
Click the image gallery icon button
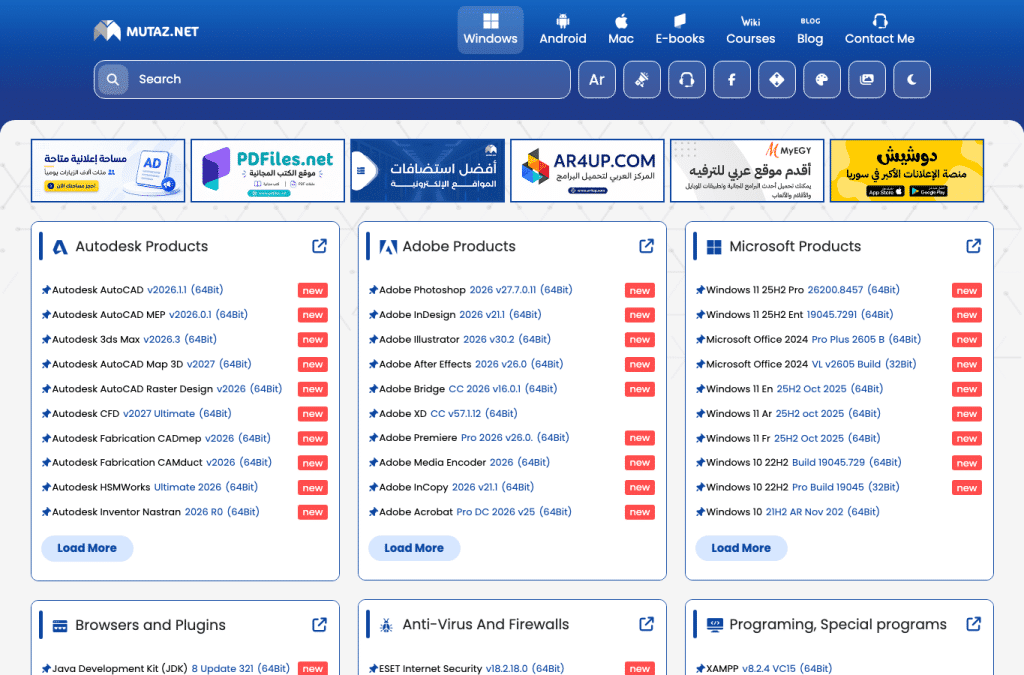867,80
